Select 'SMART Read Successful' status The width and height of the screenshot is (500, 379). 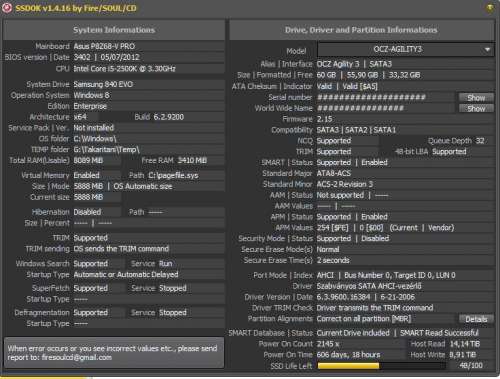pyautogui.click(x=439, y=333)
